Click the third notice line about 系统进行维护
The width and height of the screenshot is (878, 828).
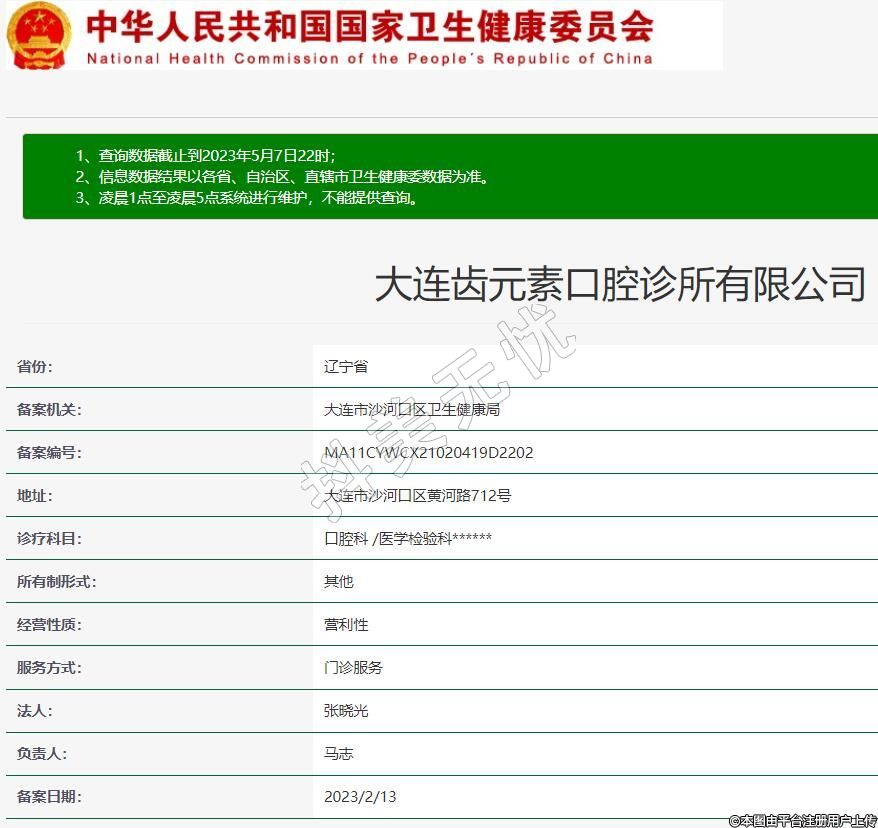pos(246,198)
